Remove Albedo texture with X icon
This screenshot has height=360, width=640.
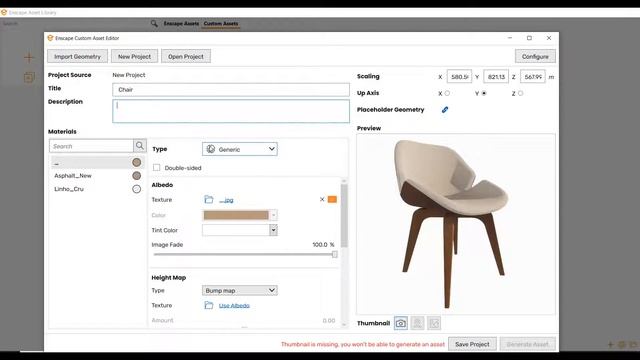(x=322, y=199)
